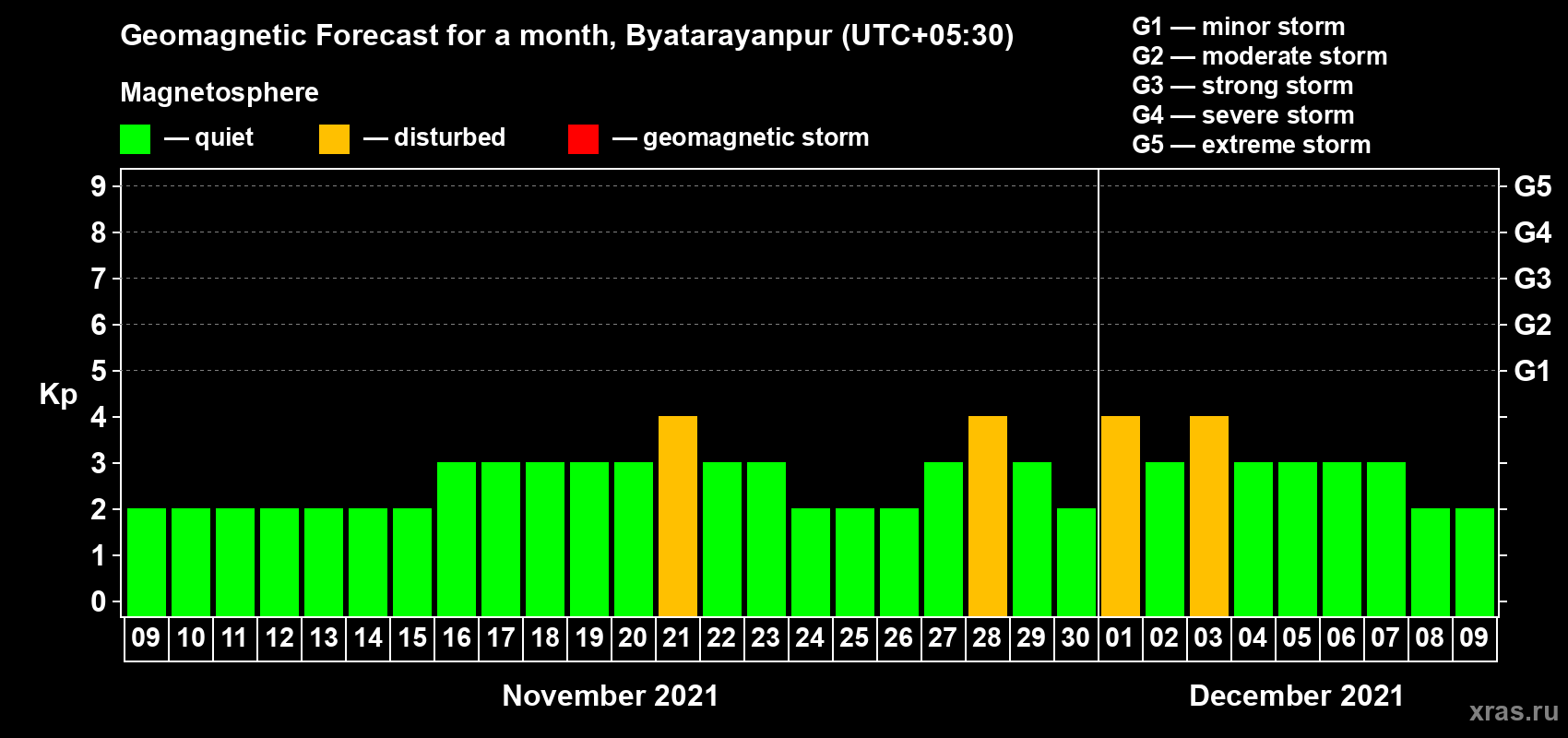Click date label 27 under November
This screenshot has width=1568, height=738.
coord(943,638)
